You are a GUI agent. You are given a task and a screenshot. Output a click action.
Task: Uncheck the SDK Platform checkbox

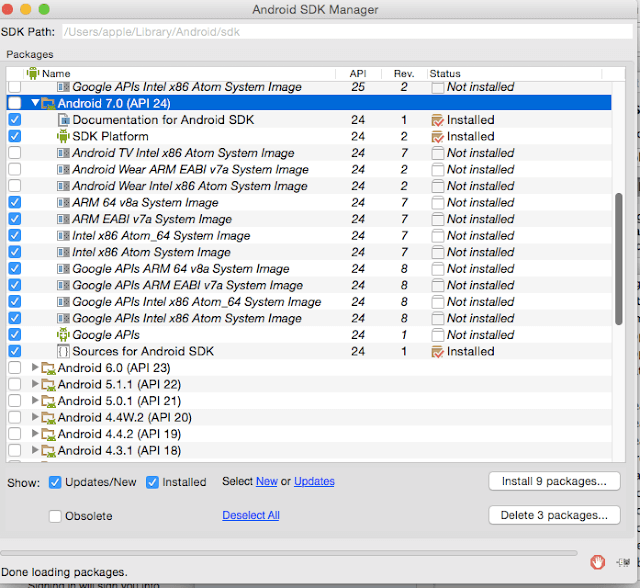click(x=15, y=136)
